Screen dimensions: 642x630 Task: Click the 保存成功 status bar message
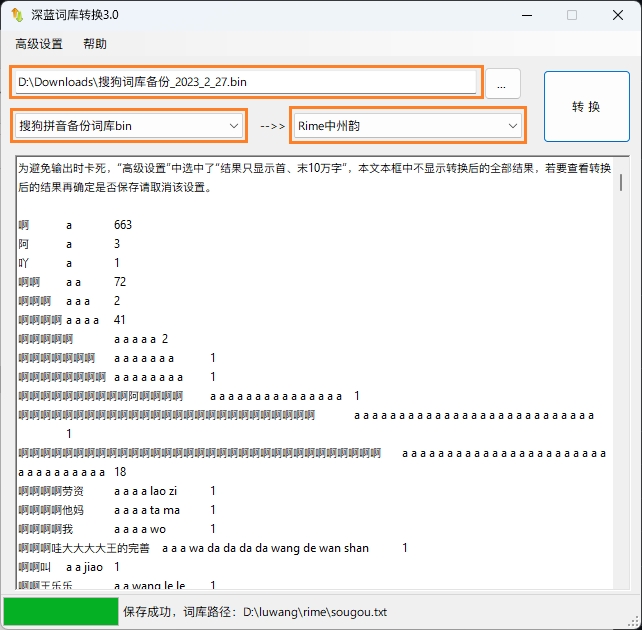(x=254, y=611)
